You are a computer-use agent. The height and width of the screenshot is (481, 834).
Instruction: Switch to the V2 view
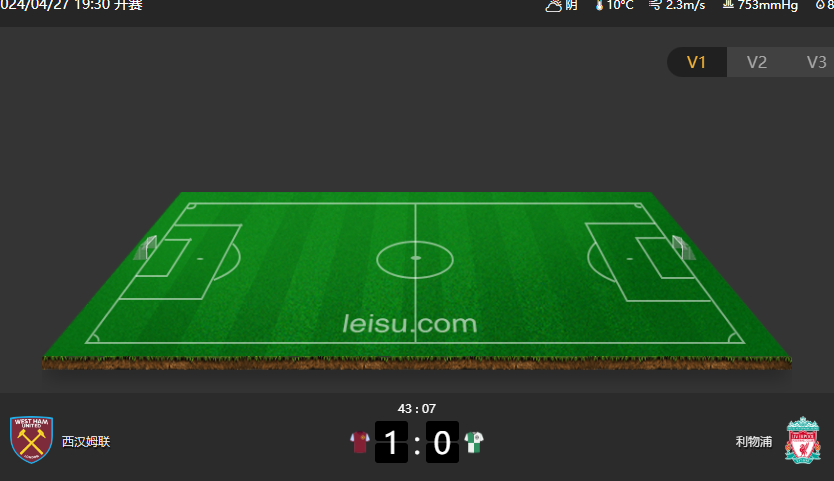pyautogui.click(x=756, y=62)
